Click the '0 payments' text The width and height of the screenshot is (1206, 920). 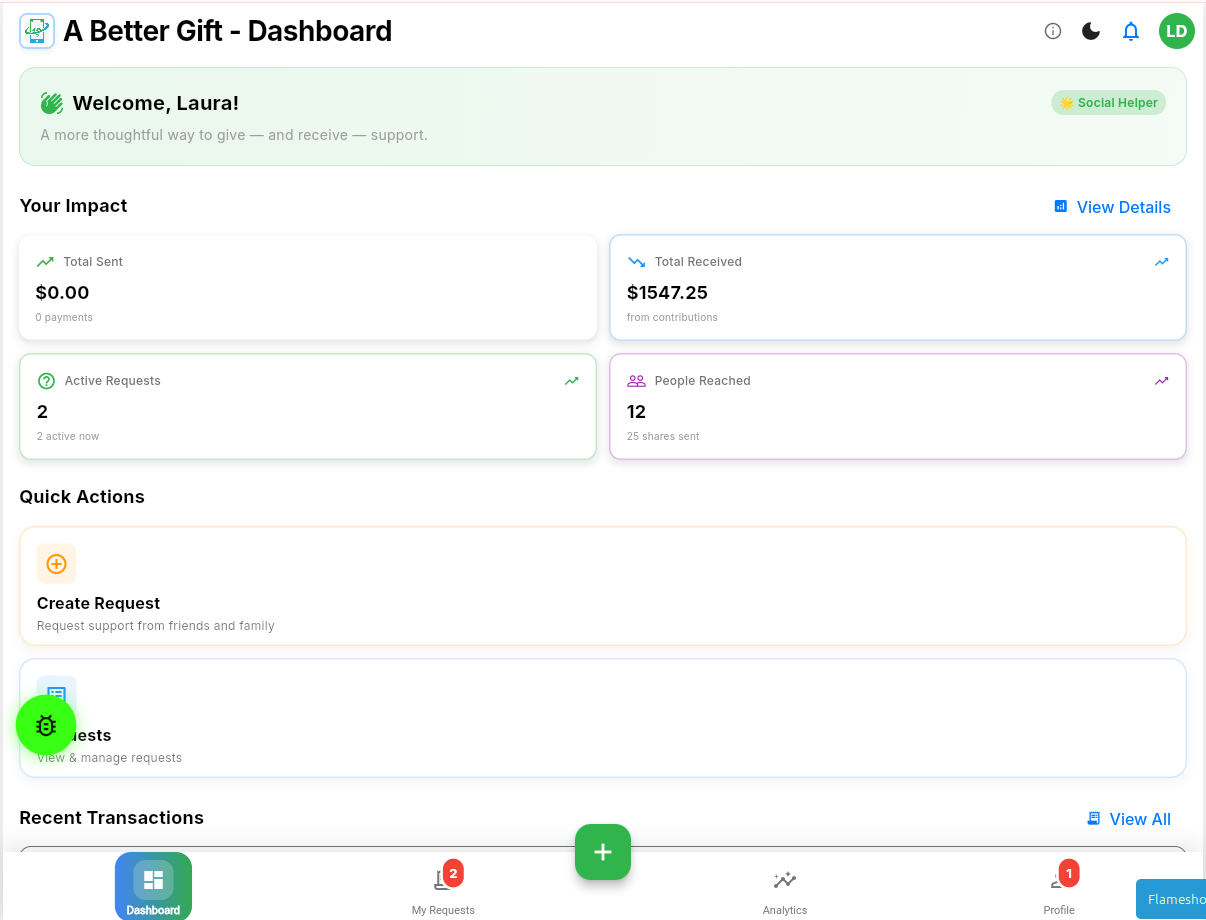[64, 318]
